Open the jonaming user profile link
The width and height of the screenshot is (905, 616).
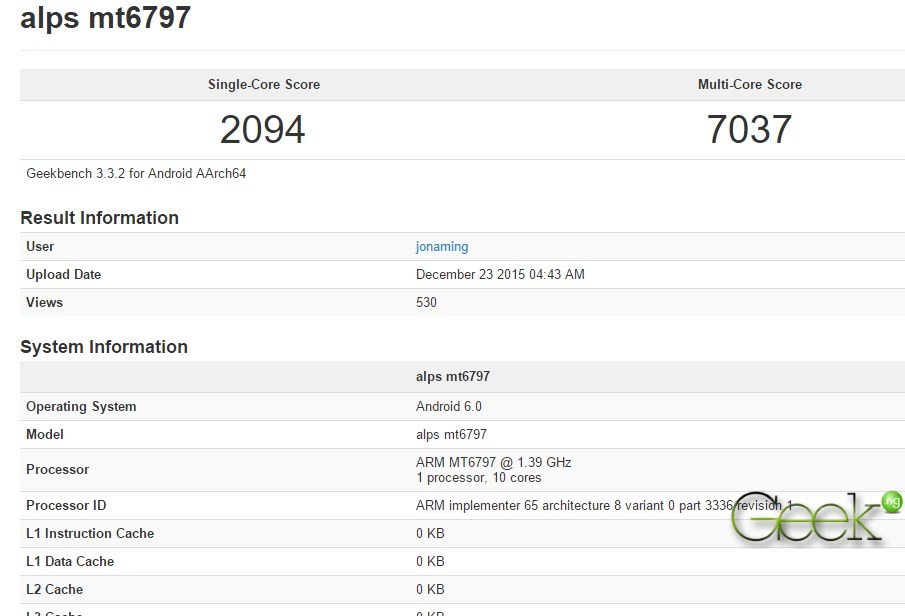(442, 247)
